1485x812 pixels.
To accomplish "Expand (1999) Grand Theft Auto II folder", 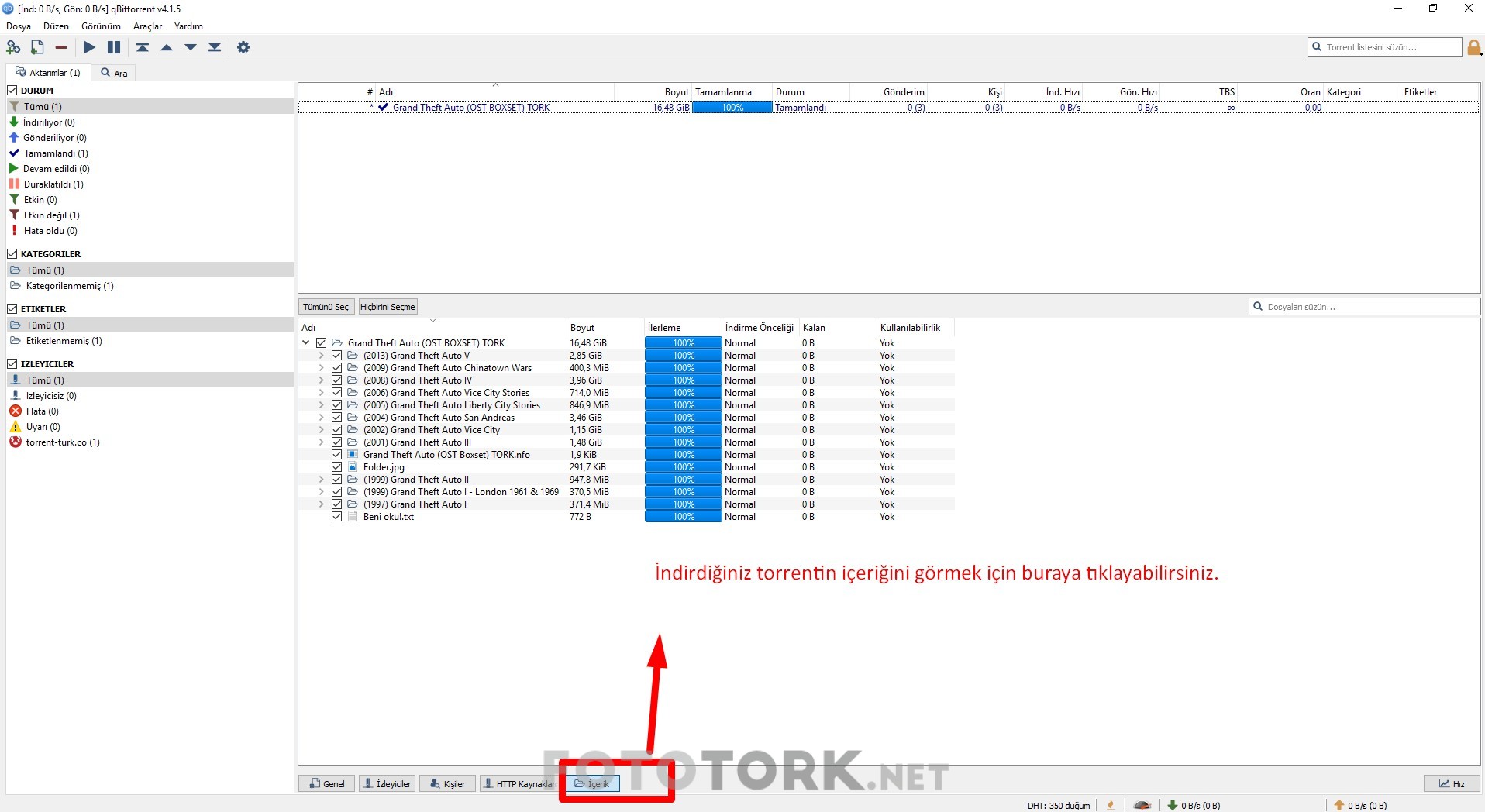I will pos(322,480).
